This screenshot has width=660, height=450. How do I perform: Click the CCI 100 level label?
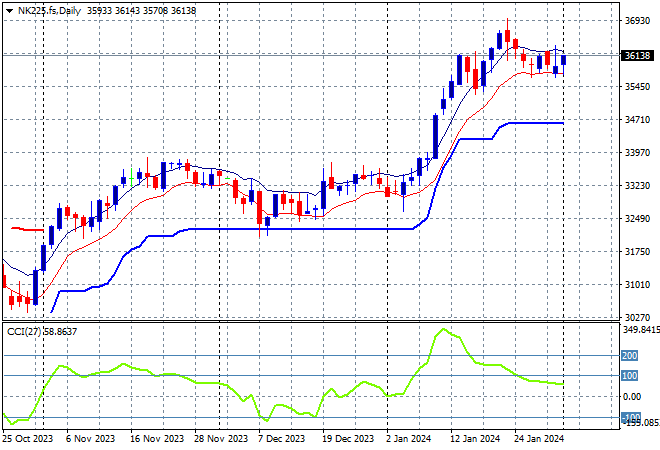click(630, 375)
